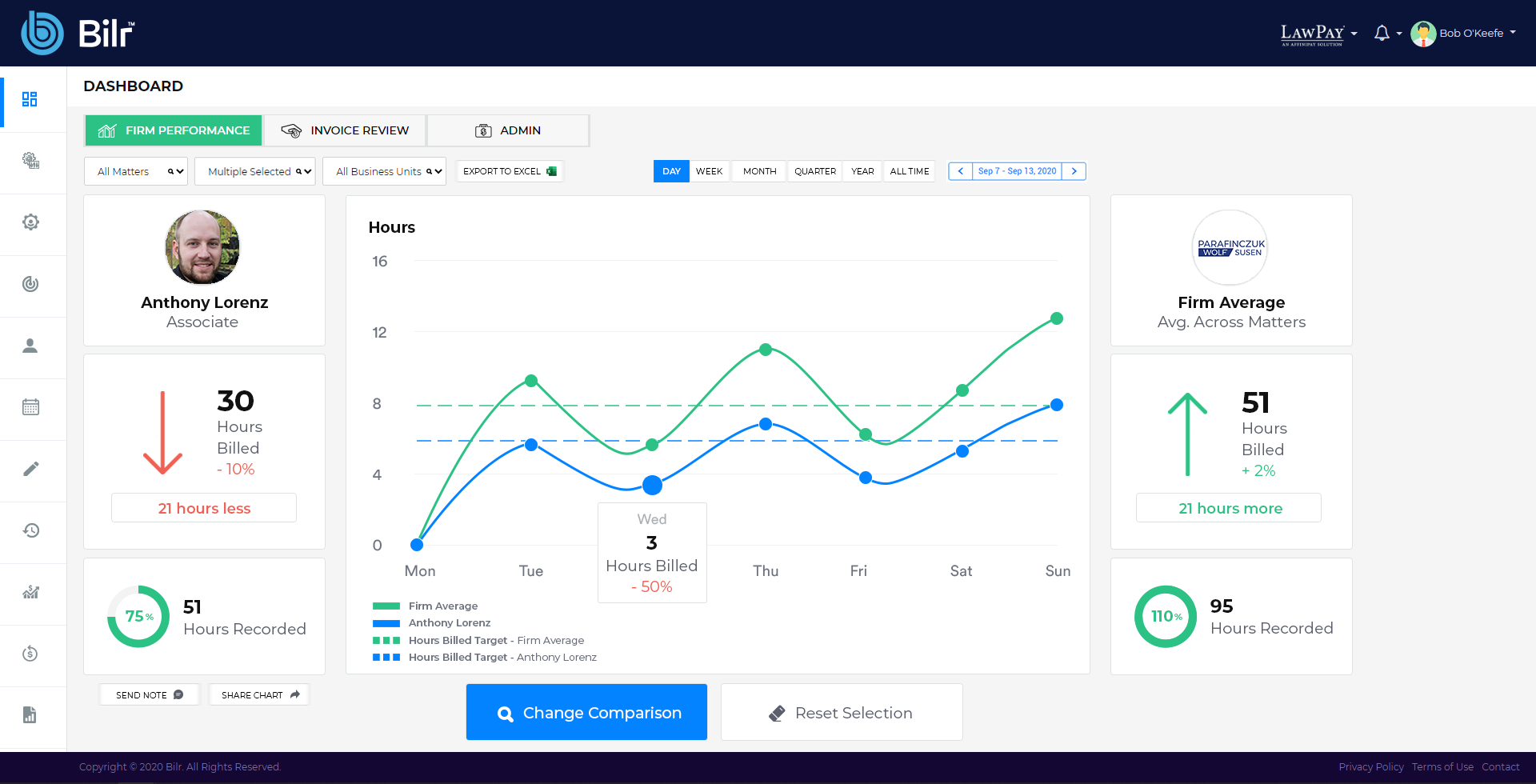This screenshot has height=784, width=1536.
Task: Expand the All Business Units dropdown
Action: click(384, 171)
